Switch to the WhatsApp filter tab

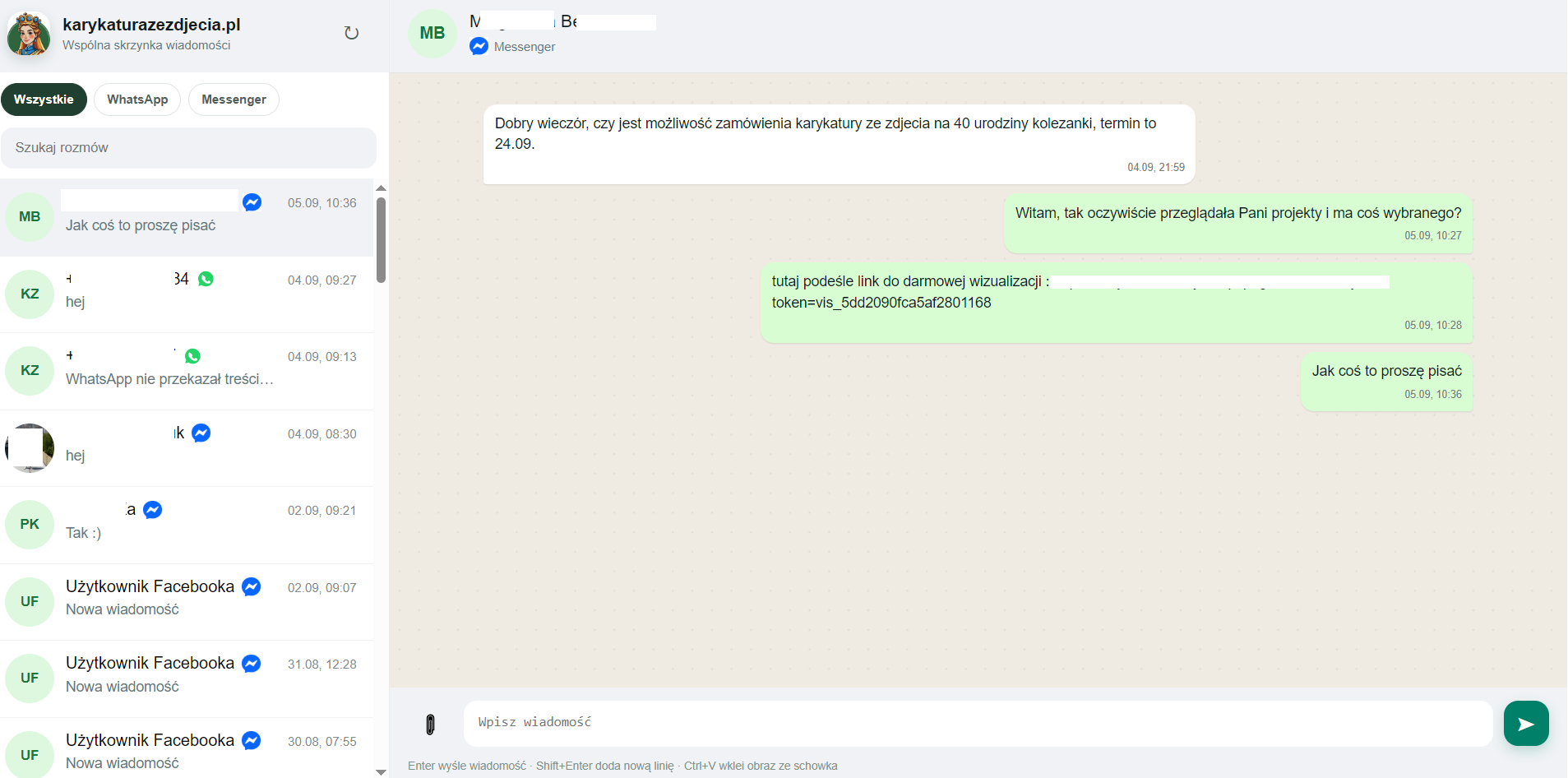point(137,100)
